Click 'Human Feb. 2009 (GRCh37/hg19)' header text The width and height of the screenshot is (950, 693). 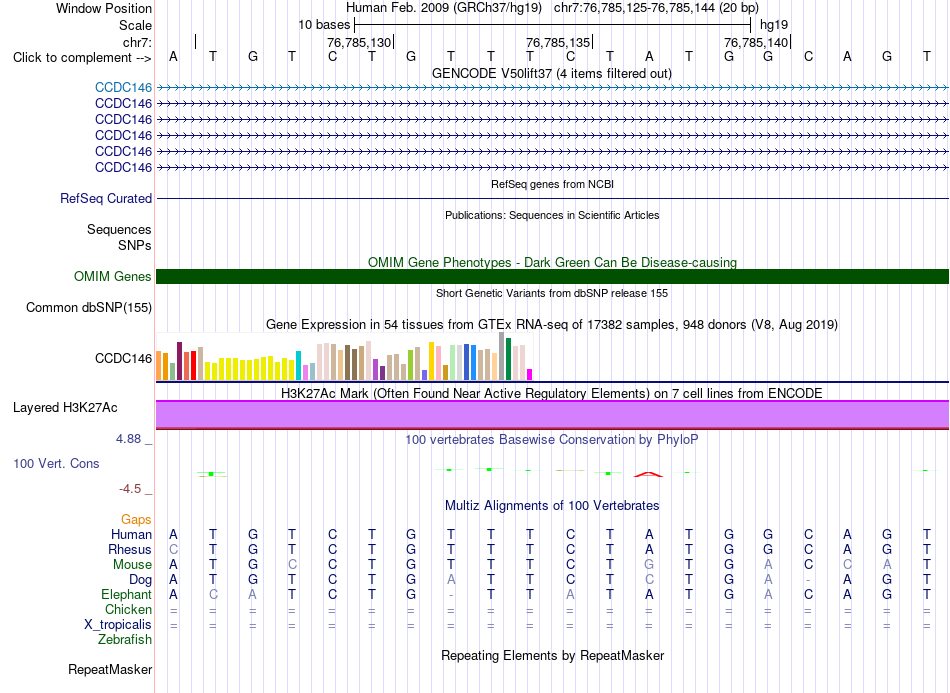click(443, 8)
